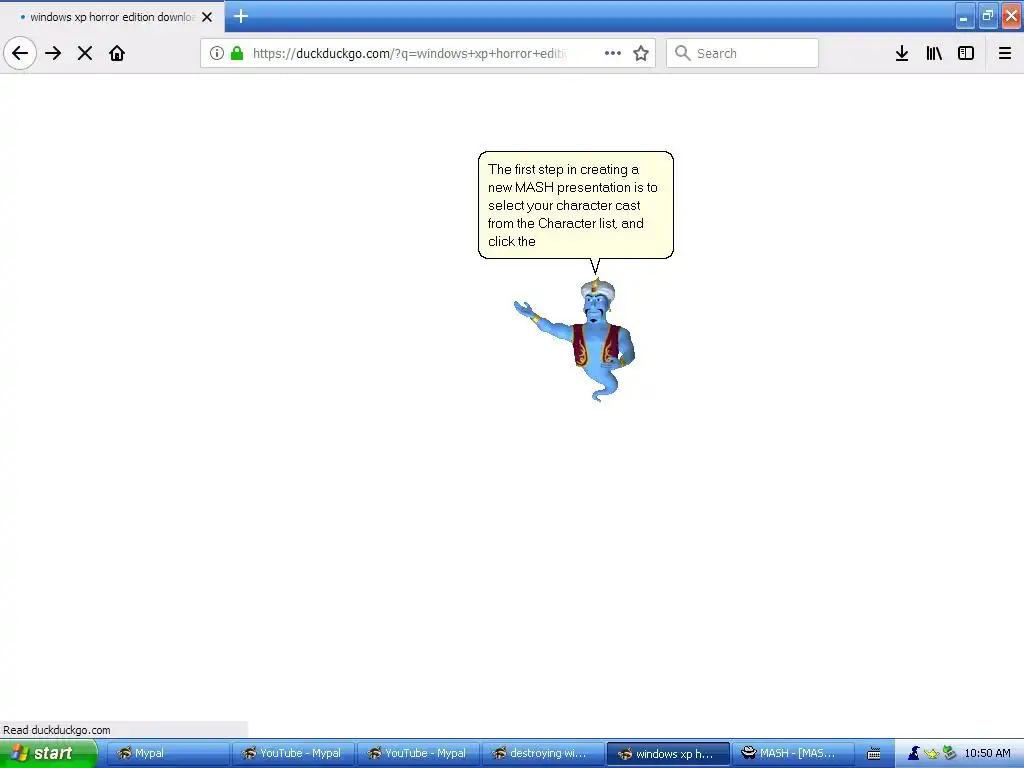Switch to destroying wi... taskbar window
This screenshot has height=768, width=1024.
543,753
